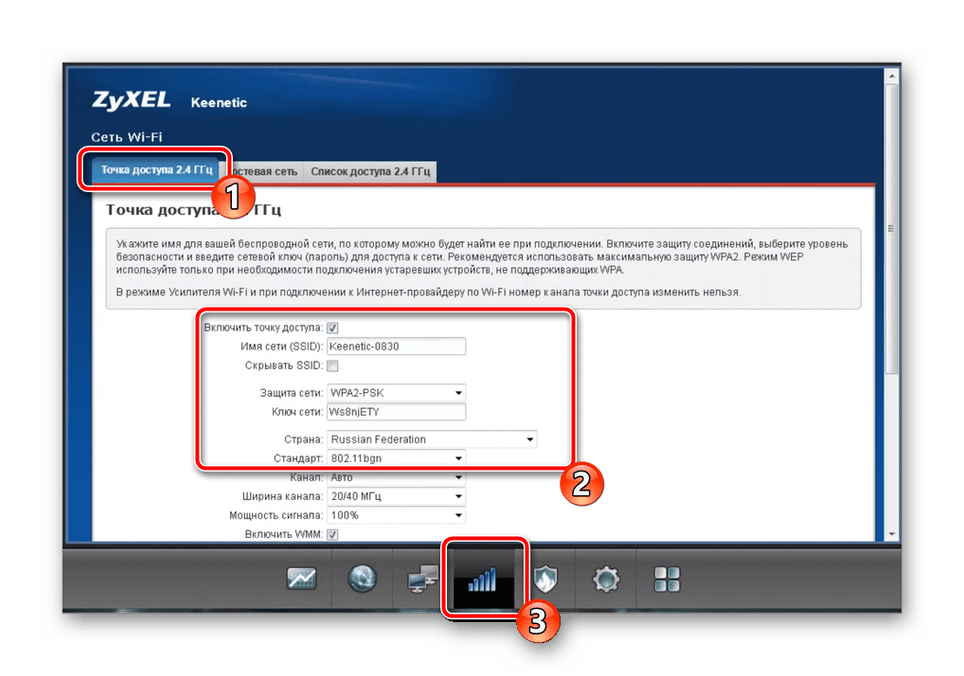Switch to 'Список доступа 2.4 ГГц' tab
Screen dimensions: 964x676
(x=370, y=171)
